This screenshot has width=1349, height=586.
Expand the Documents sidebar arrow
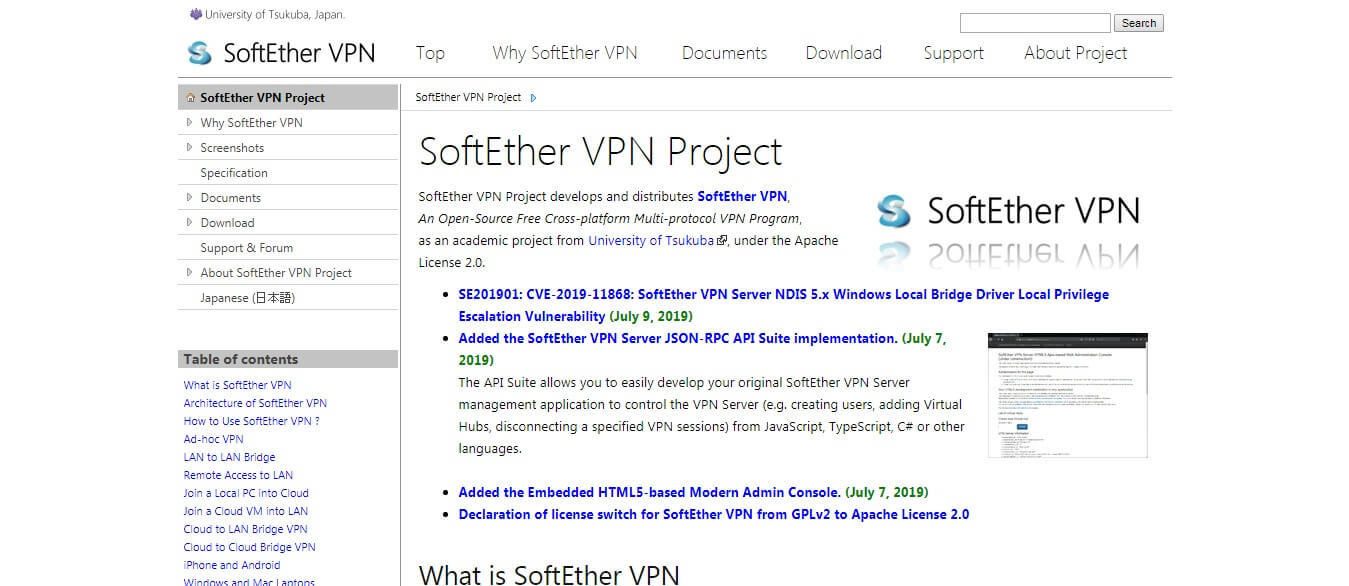coord(190,198)
